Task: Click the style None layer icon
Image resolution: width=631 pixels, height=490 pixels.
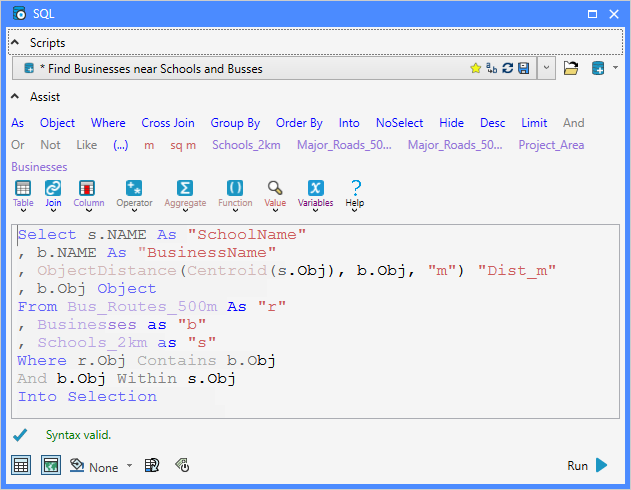Action: (x=76, y=465)
